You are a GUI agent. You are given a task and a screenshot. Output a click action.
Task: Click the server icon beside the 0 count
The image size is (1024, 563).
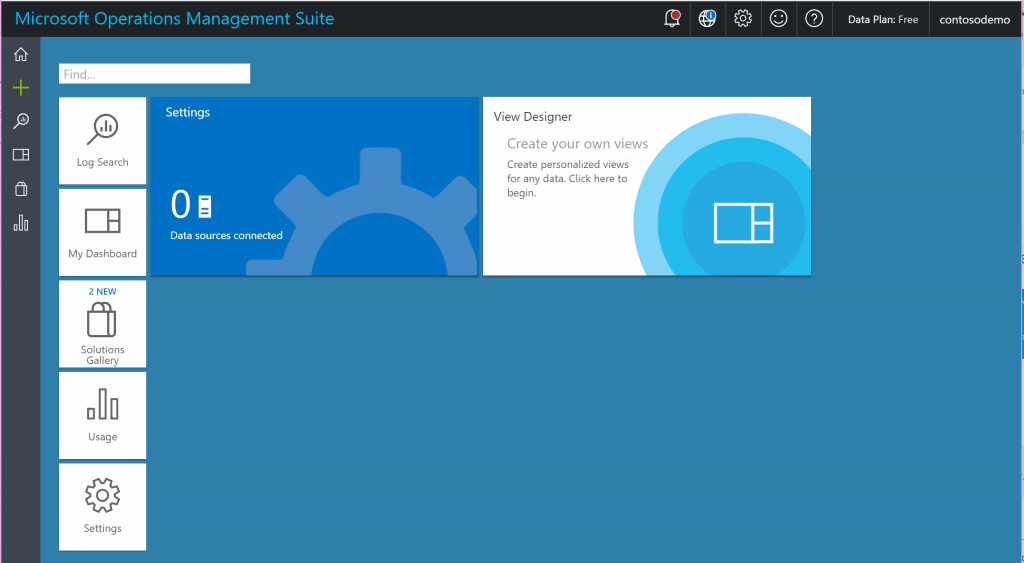[x=204, y=206]
